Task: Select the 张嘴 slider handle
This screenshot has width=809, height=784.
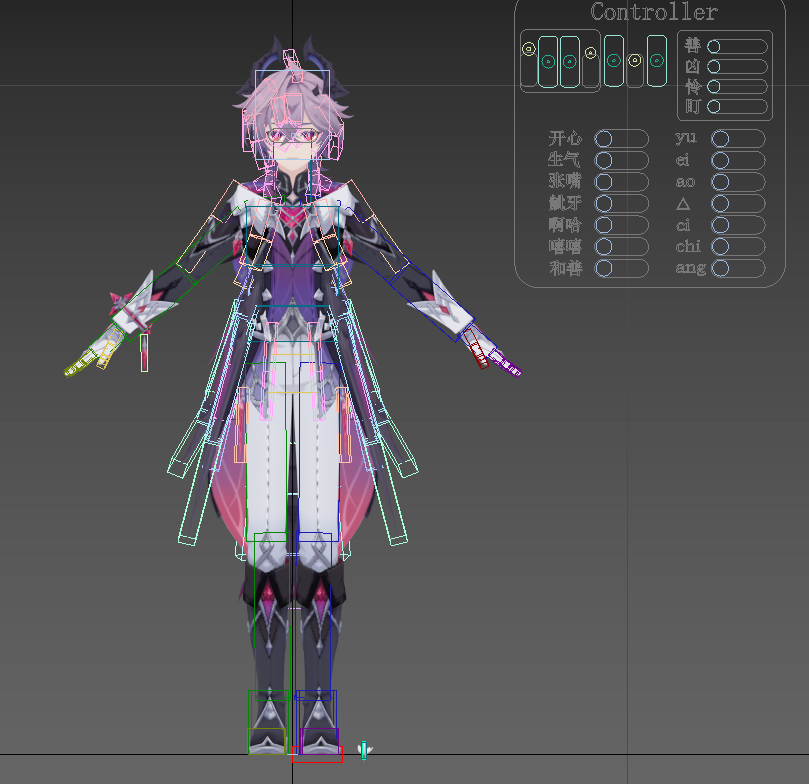Action: (x=603, y=182)
